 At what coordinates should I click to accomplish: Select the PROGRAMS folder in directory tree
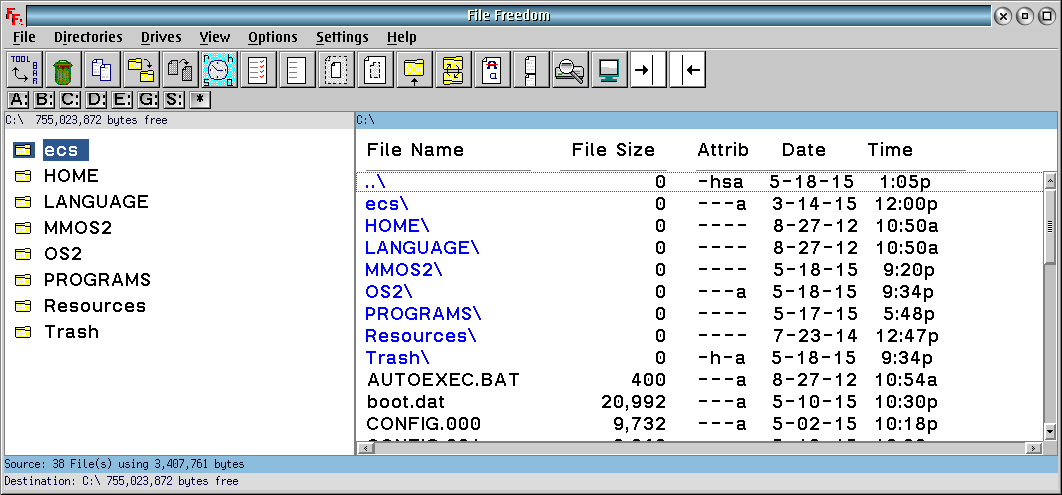point(97,280)
